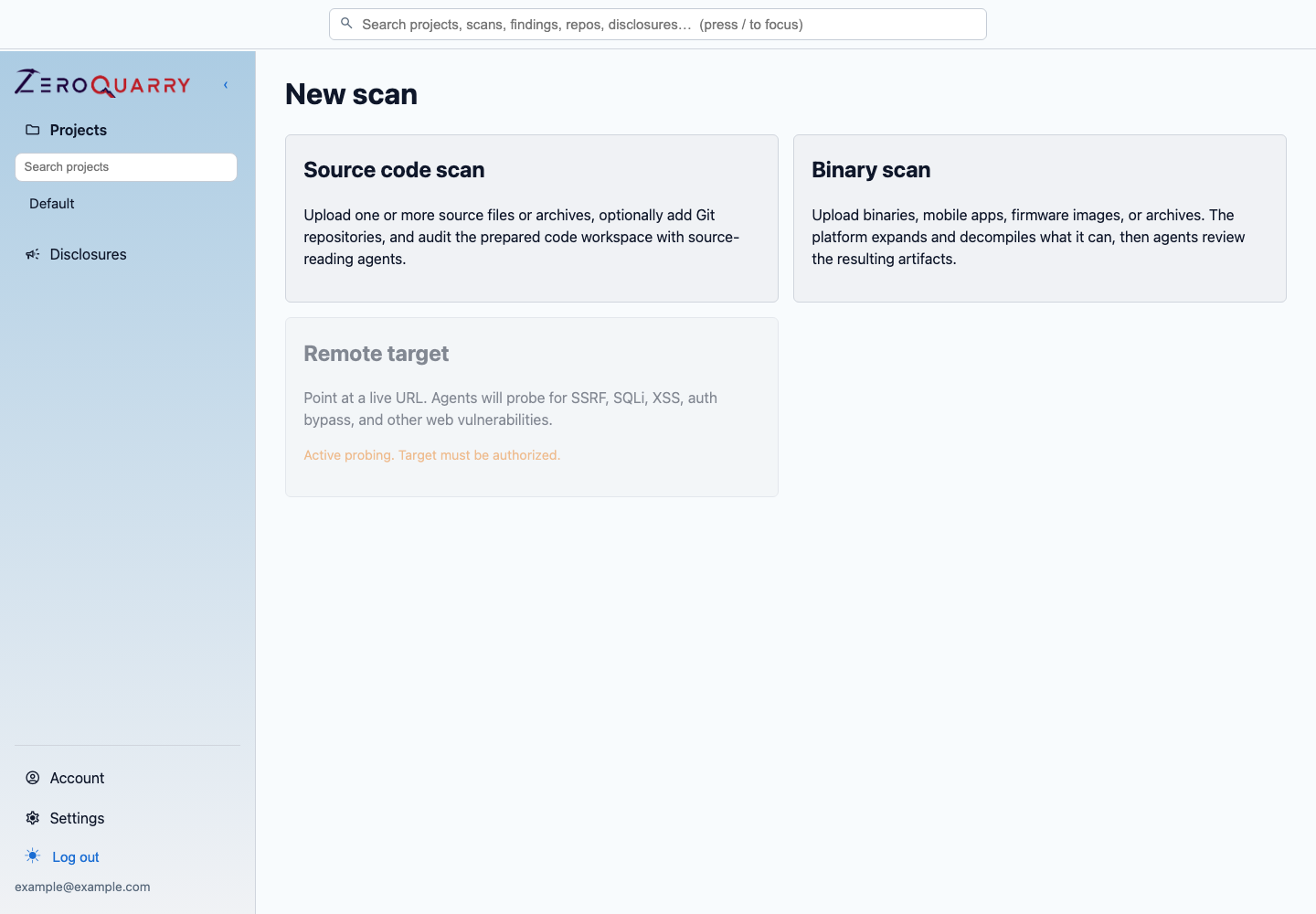Click the Projects folder icon
The height and width of the screenshot is (914, 1316).
(x=33, y=130)
